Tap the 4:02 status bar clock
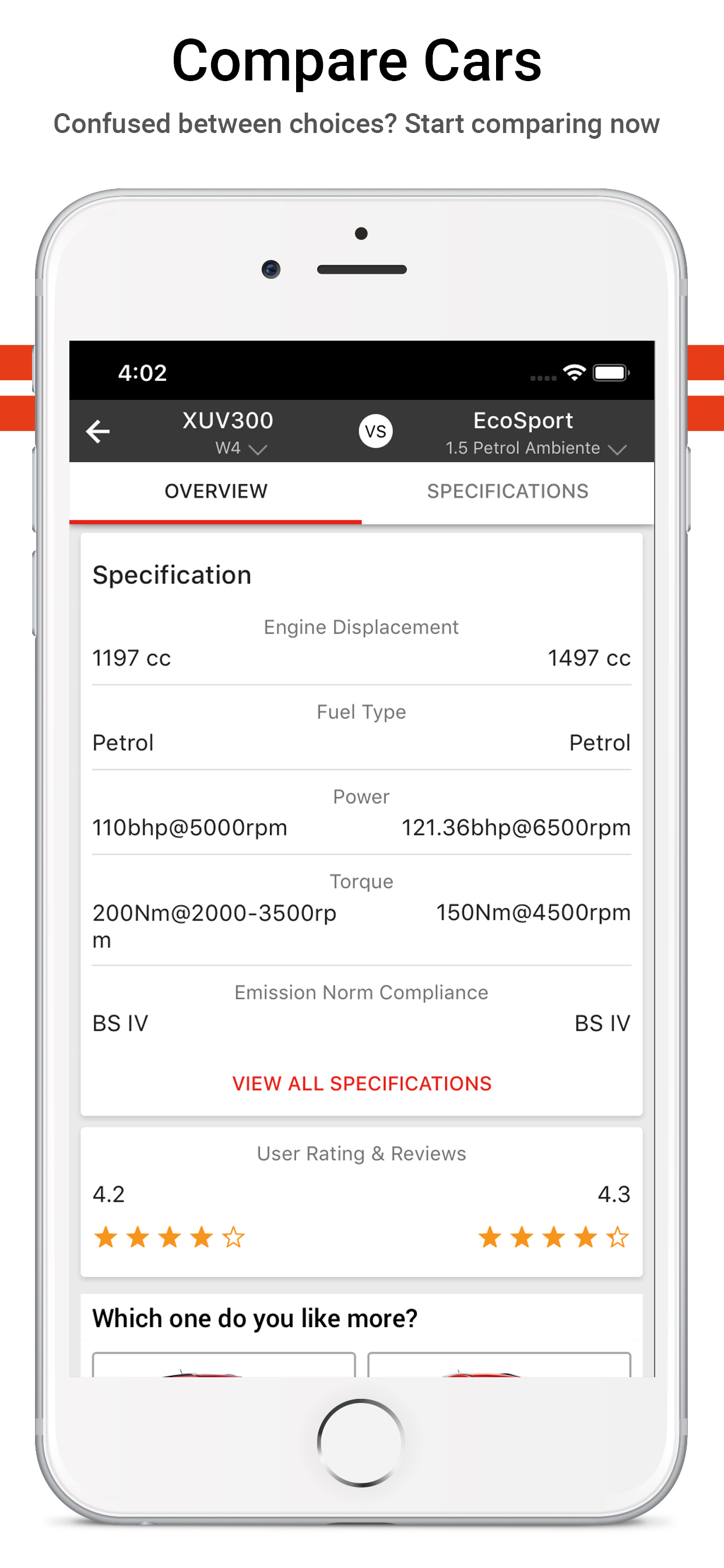This screenshot has height=1568, width=724. point(142,373)
